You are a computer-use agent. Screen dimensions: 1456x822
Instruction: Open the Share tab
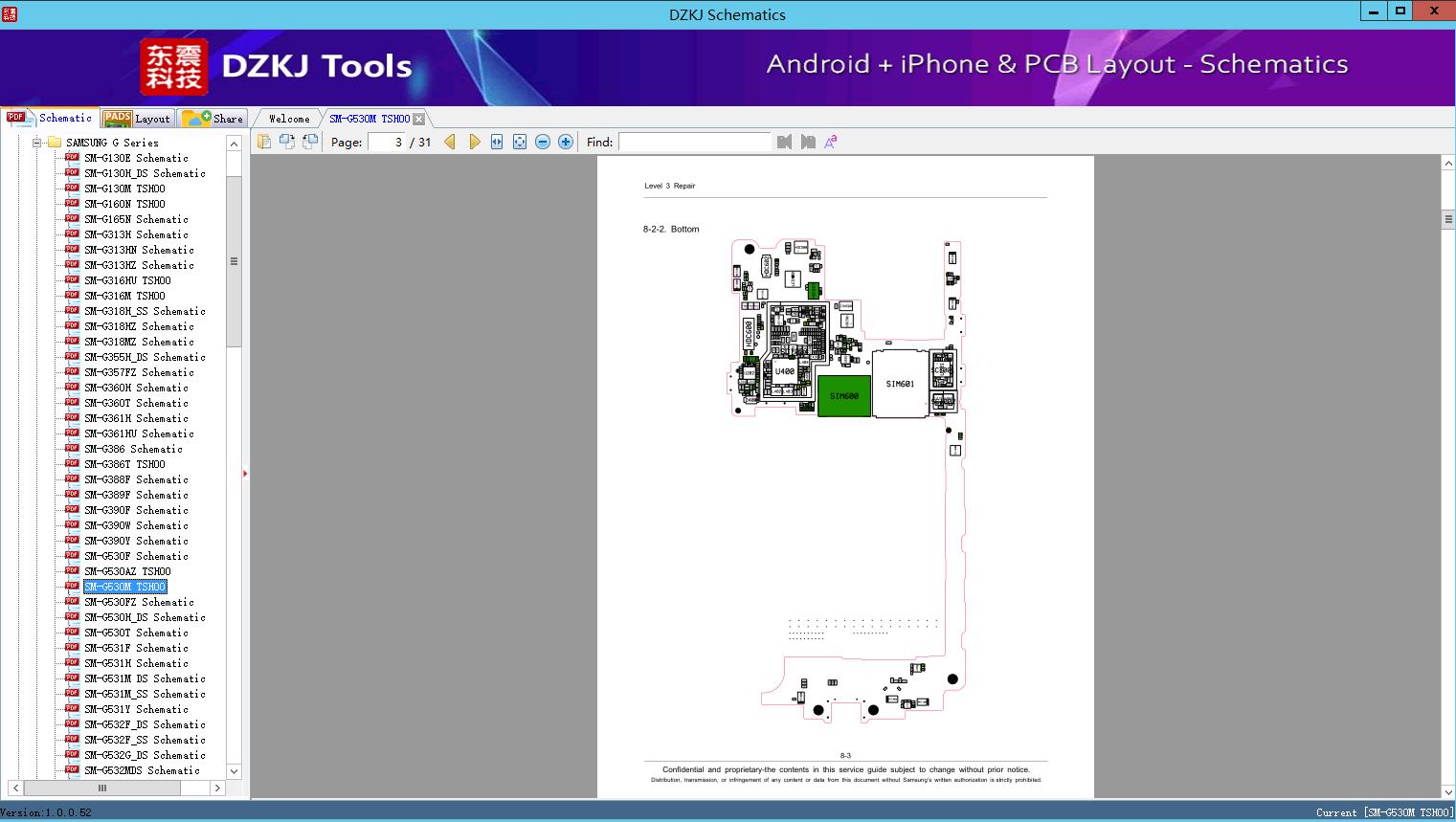tap(213, 119)
